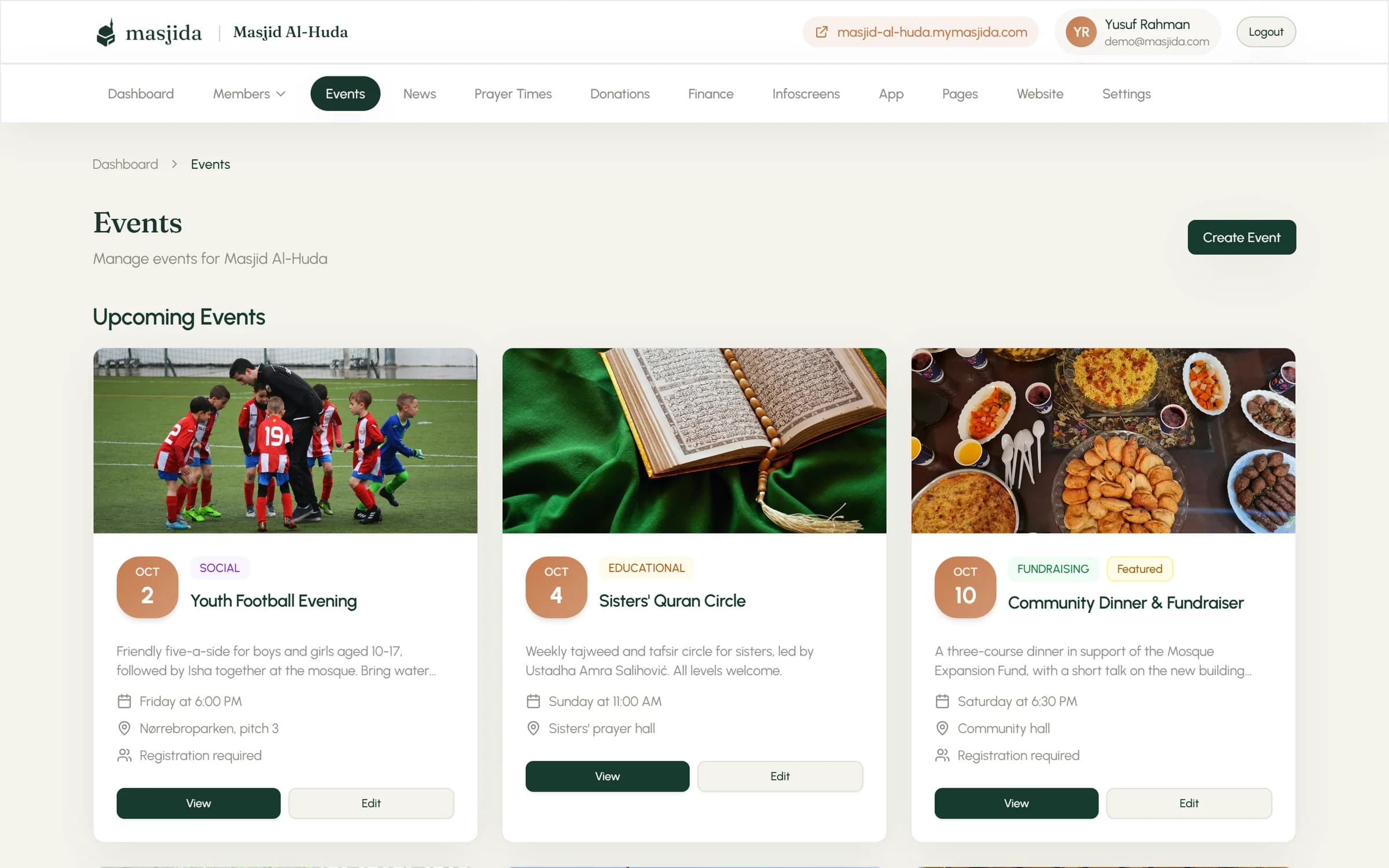Open the Infoscreens section
Screen dimensions: 1389x868
click(x=806, y=94)
